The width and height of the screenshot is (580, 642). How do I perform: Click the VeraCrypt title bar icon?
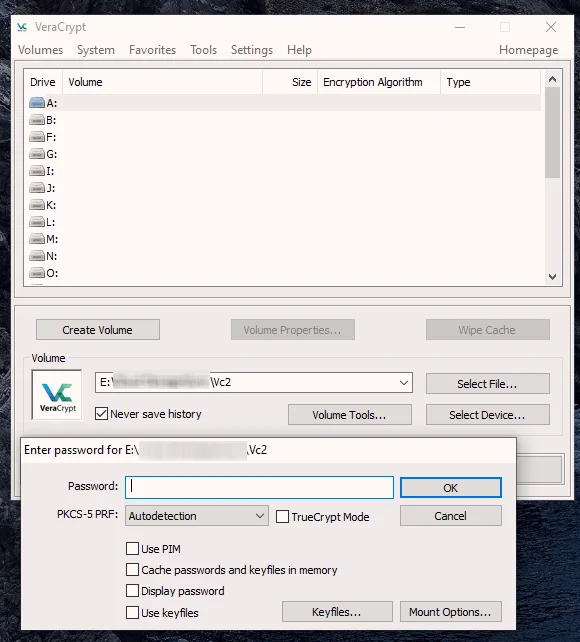click(x=22, y=27)
